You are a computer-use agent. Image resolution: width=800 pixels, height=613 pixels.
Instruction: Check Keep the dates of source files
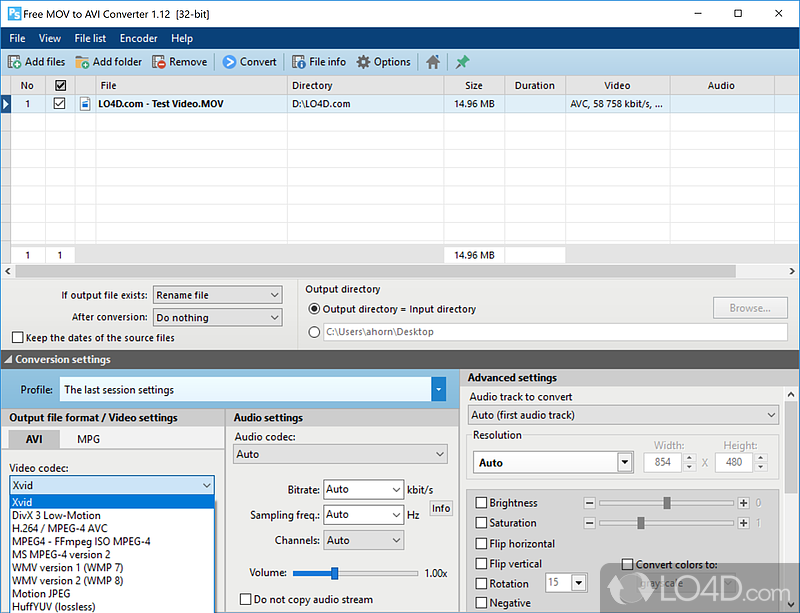18,338
